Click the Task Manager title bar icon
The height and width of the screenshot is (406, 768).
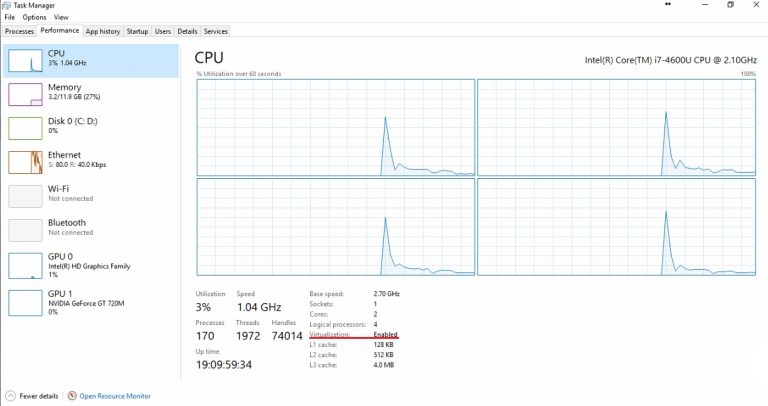pyautogui.click(x=6, y=5)
